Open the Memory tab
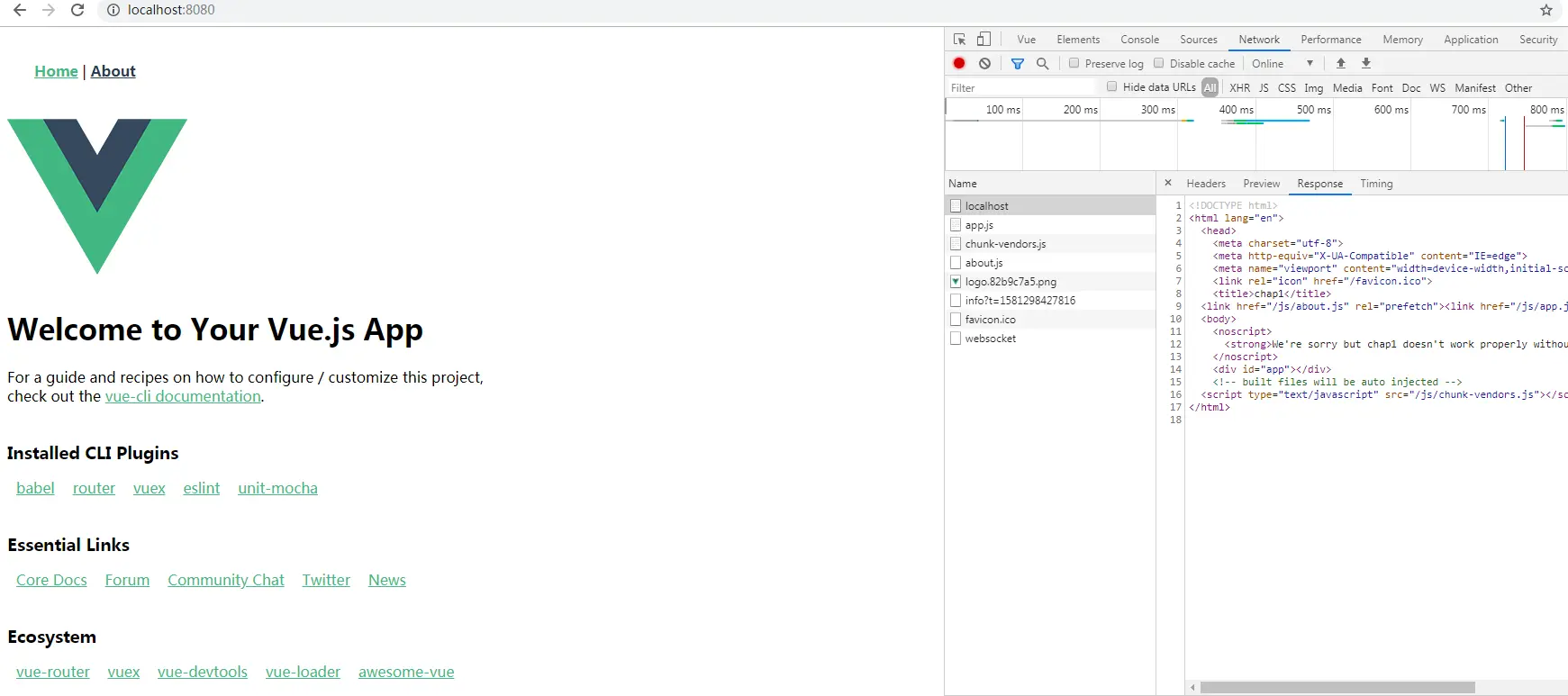Screen dimensions: 1568x696 pos(1402,40)
